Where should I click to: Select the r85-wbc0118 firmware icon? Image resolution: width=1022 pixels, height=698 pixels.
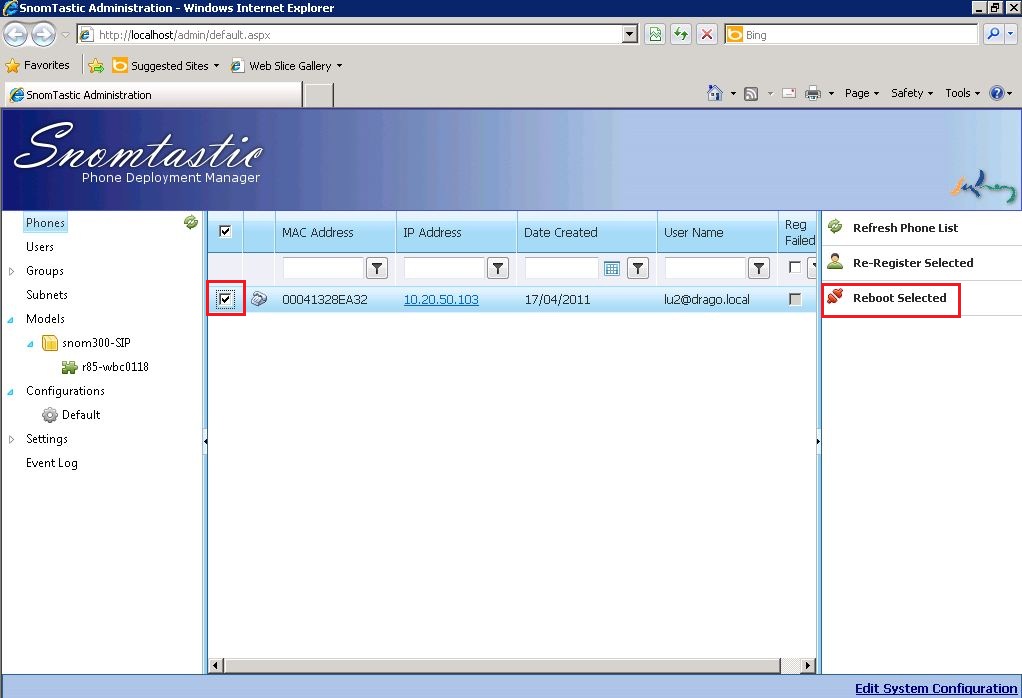coord(69,367)
